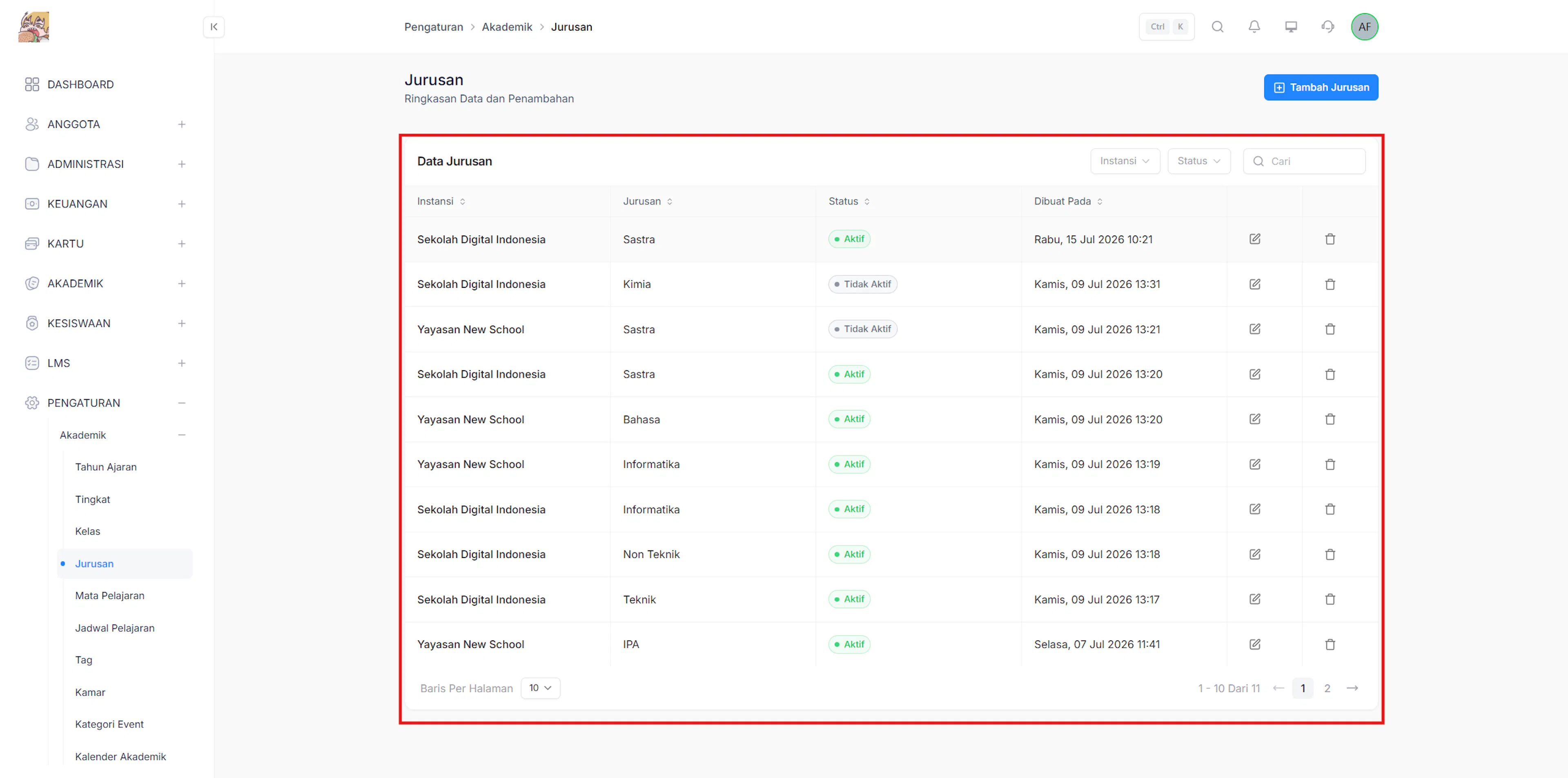Select page 1 in pagination
Image resolution: width=1568 pixels, height=778 pixels.
coord(1303,688)
